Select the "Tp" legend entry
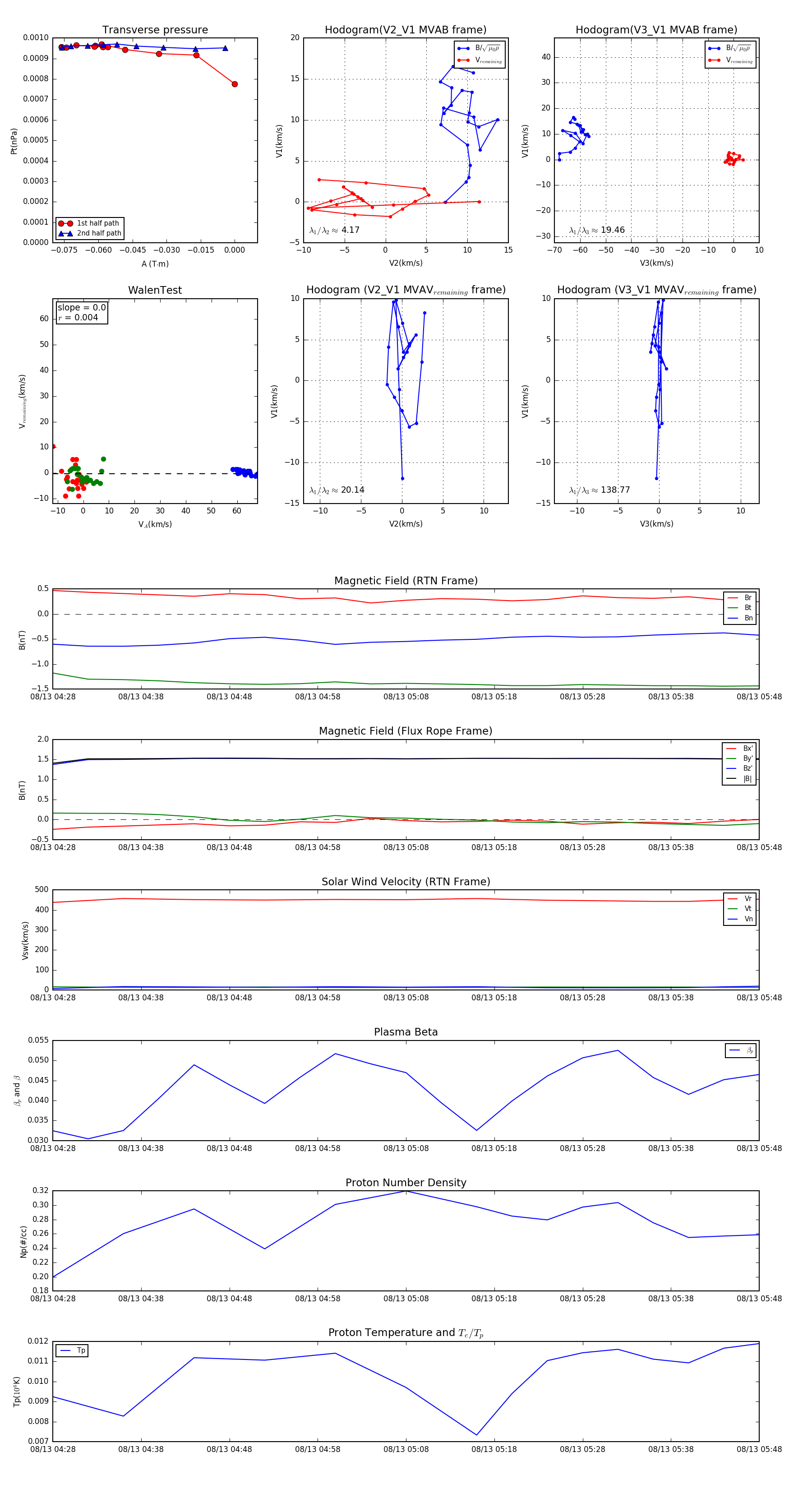Viewport: 812px width, 1489px height. click(72, 1351)
